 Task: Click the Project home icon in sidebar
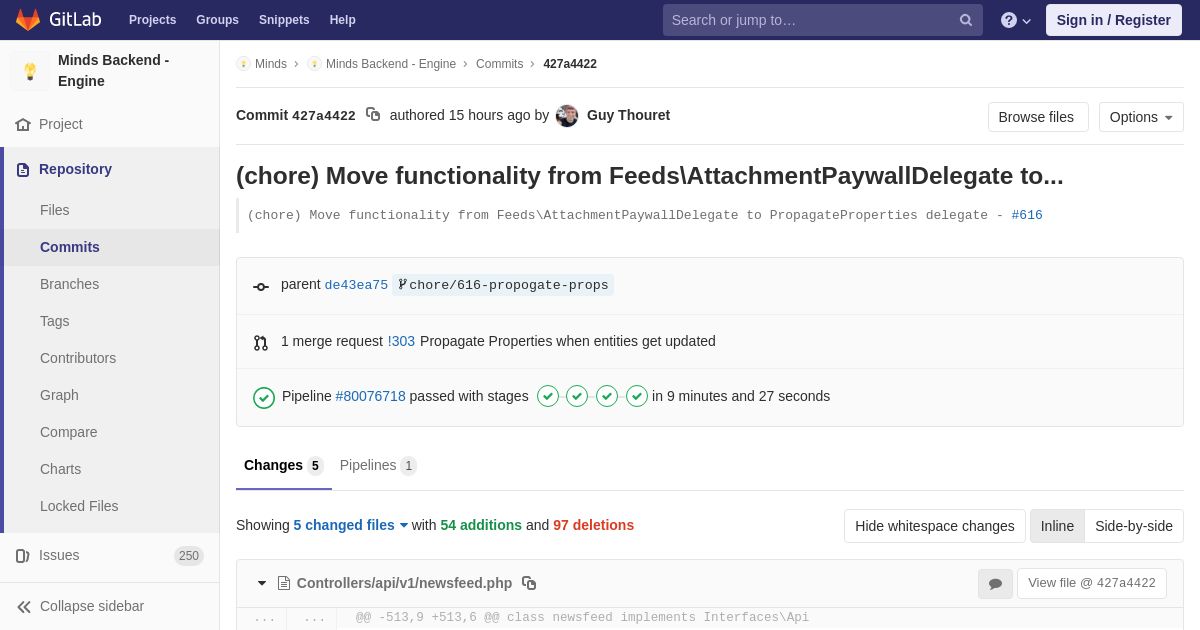pyautogui.click(x=23, y=125)
